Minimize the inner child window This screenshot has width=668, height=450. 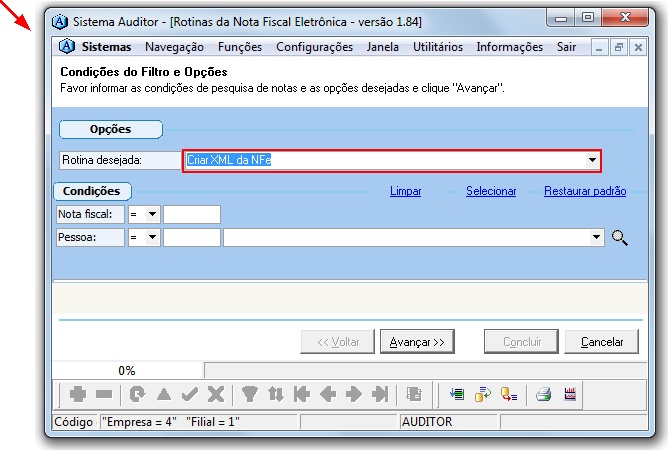coord(599,48)
